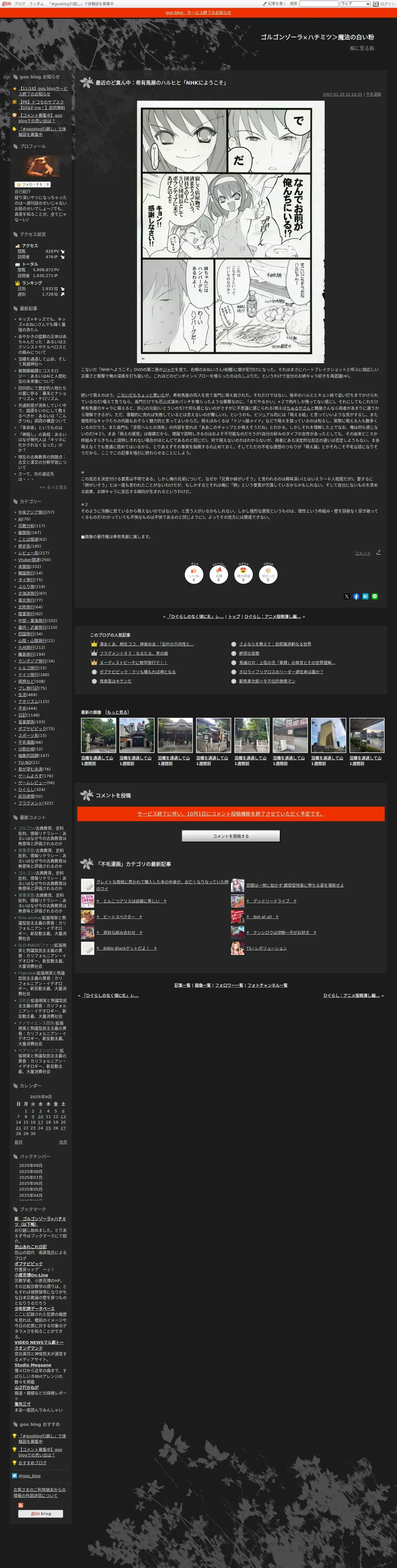Viewport: 397px width, 1568px height.
Task: Open the コメント link below the article
Action: coord(362,553)
